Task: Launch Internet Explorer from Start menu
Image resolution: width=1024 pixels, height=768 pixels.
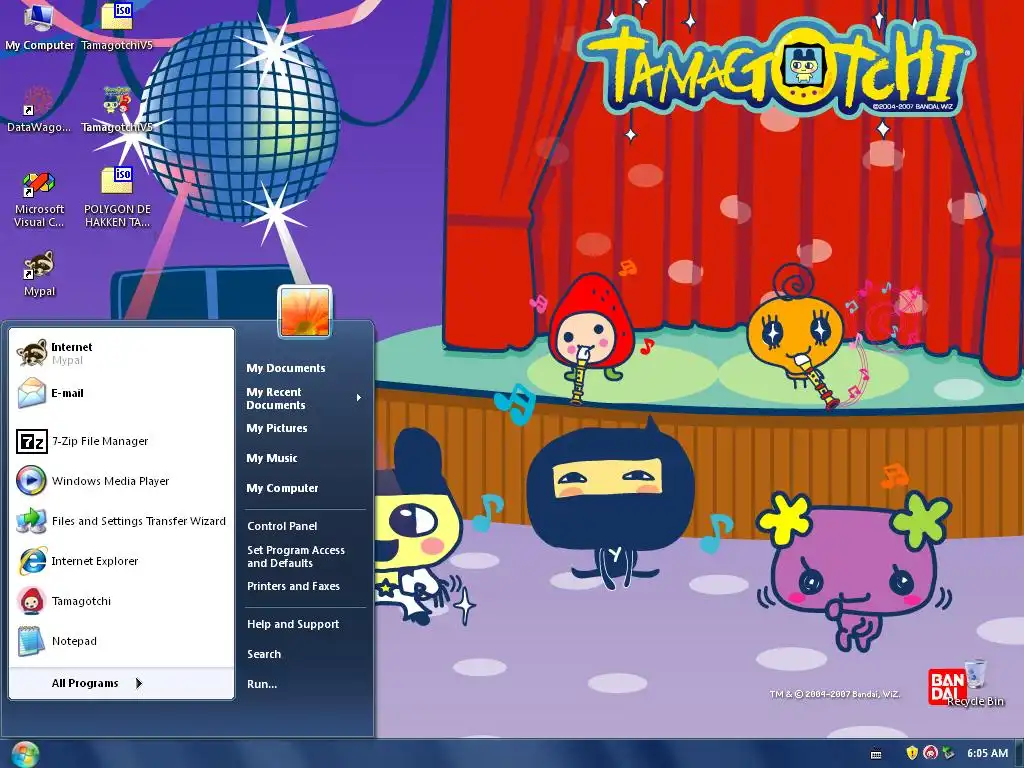Action: click(x=121, y=561)
